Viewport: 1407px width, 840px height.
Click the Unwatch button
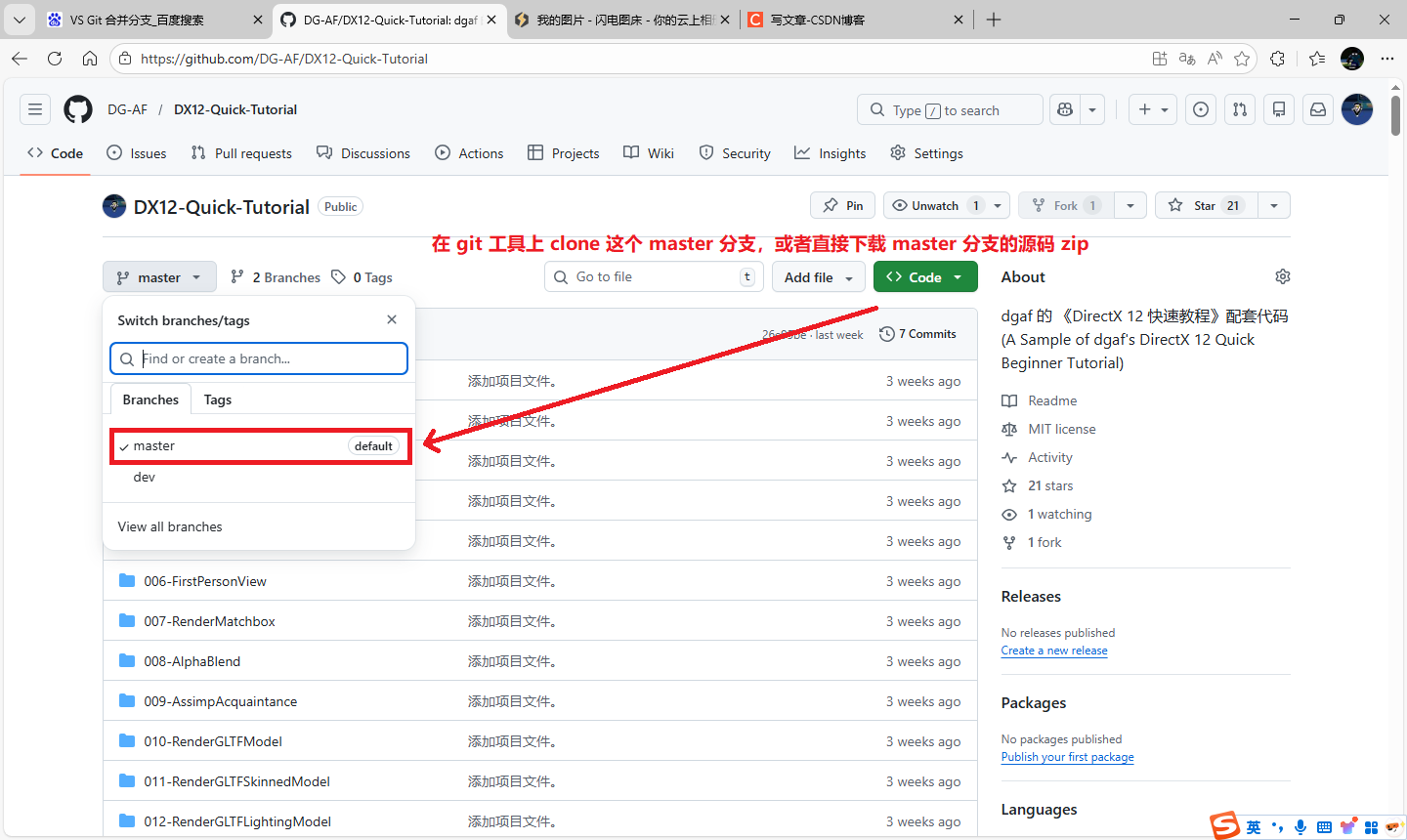point(935,205)
